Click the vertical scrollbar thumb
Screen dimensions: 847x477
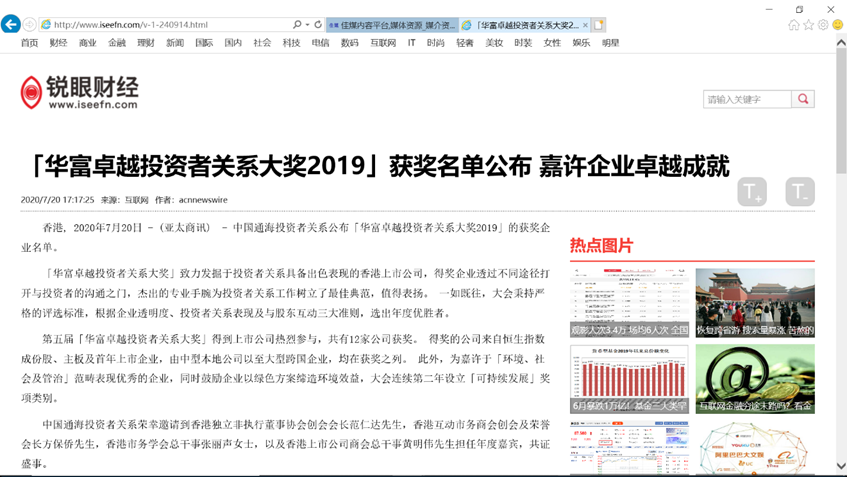[x=841, y=111]
